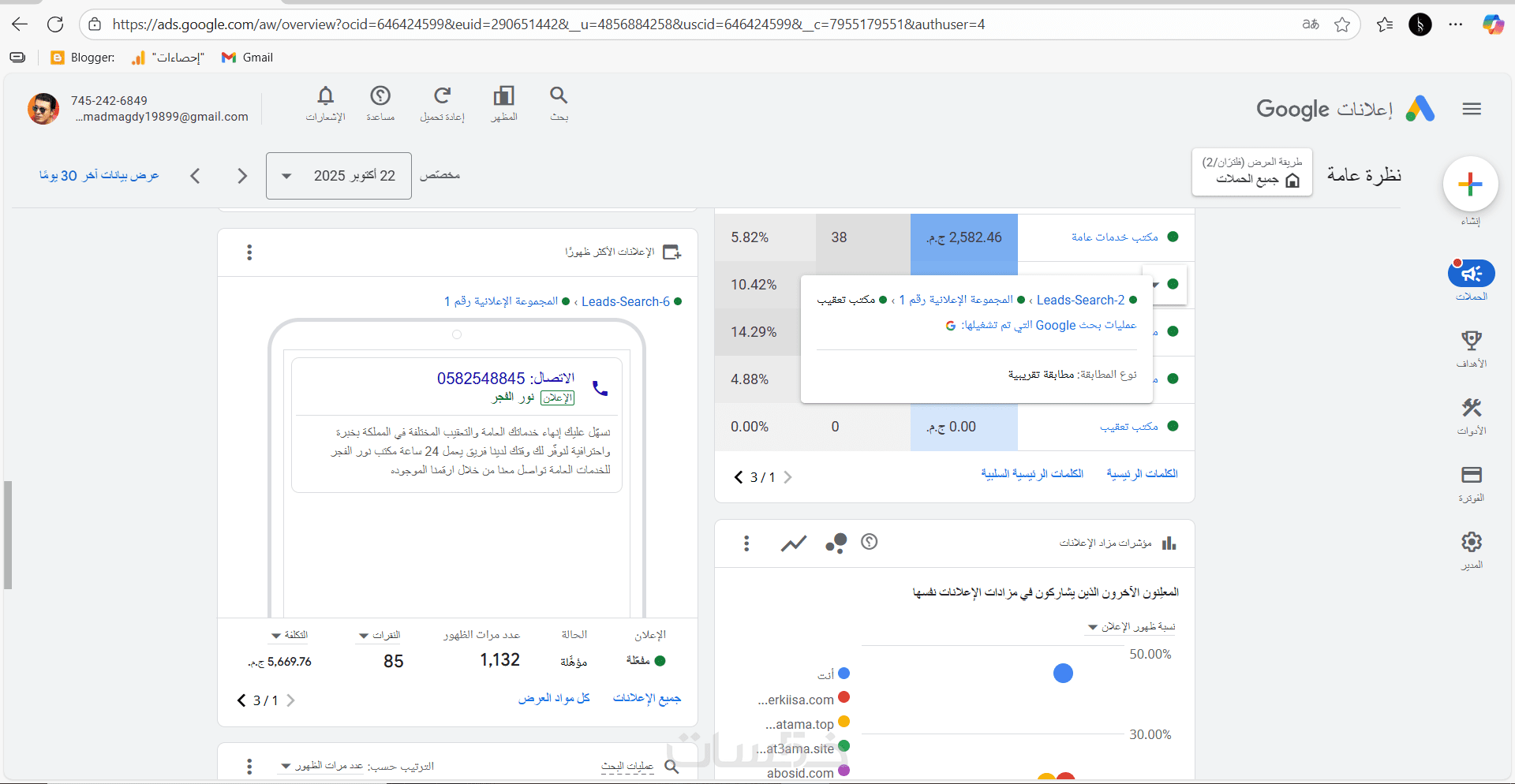Click the create (إنشاء) plus button
This screenshot has width=1515, height=784.
pos(1470,185)
